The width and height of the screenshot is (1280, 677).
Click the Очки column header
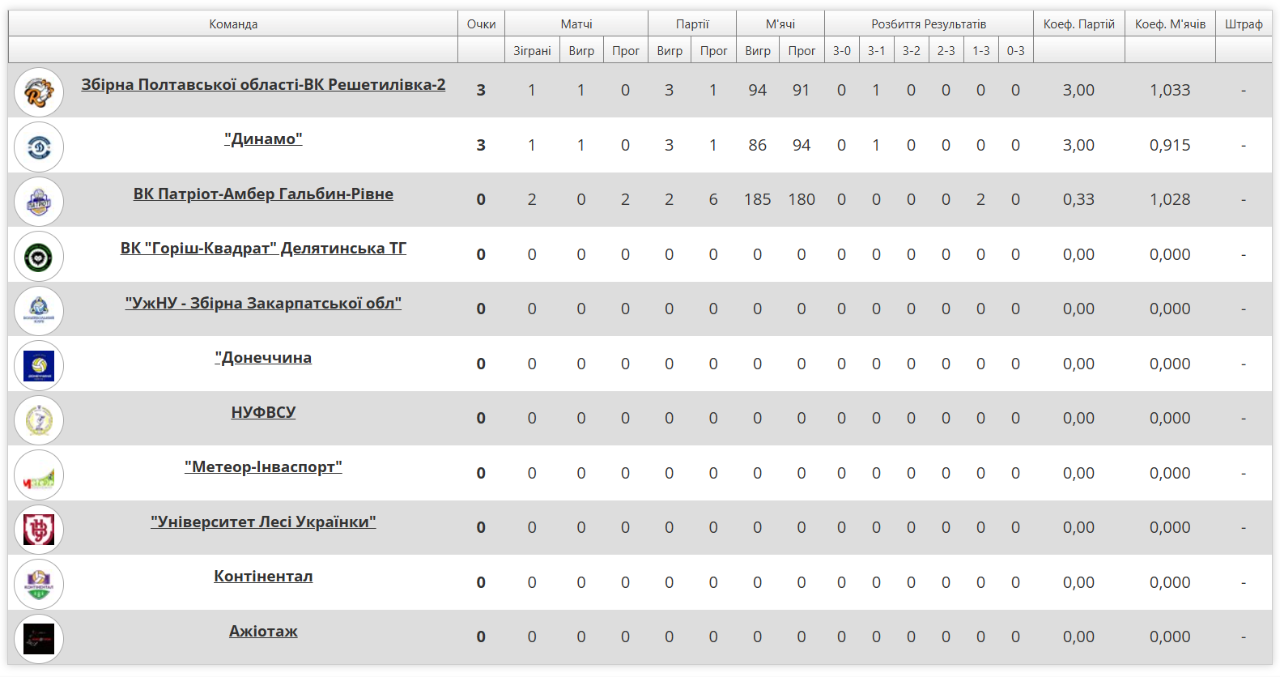click(x=481, y=24)
